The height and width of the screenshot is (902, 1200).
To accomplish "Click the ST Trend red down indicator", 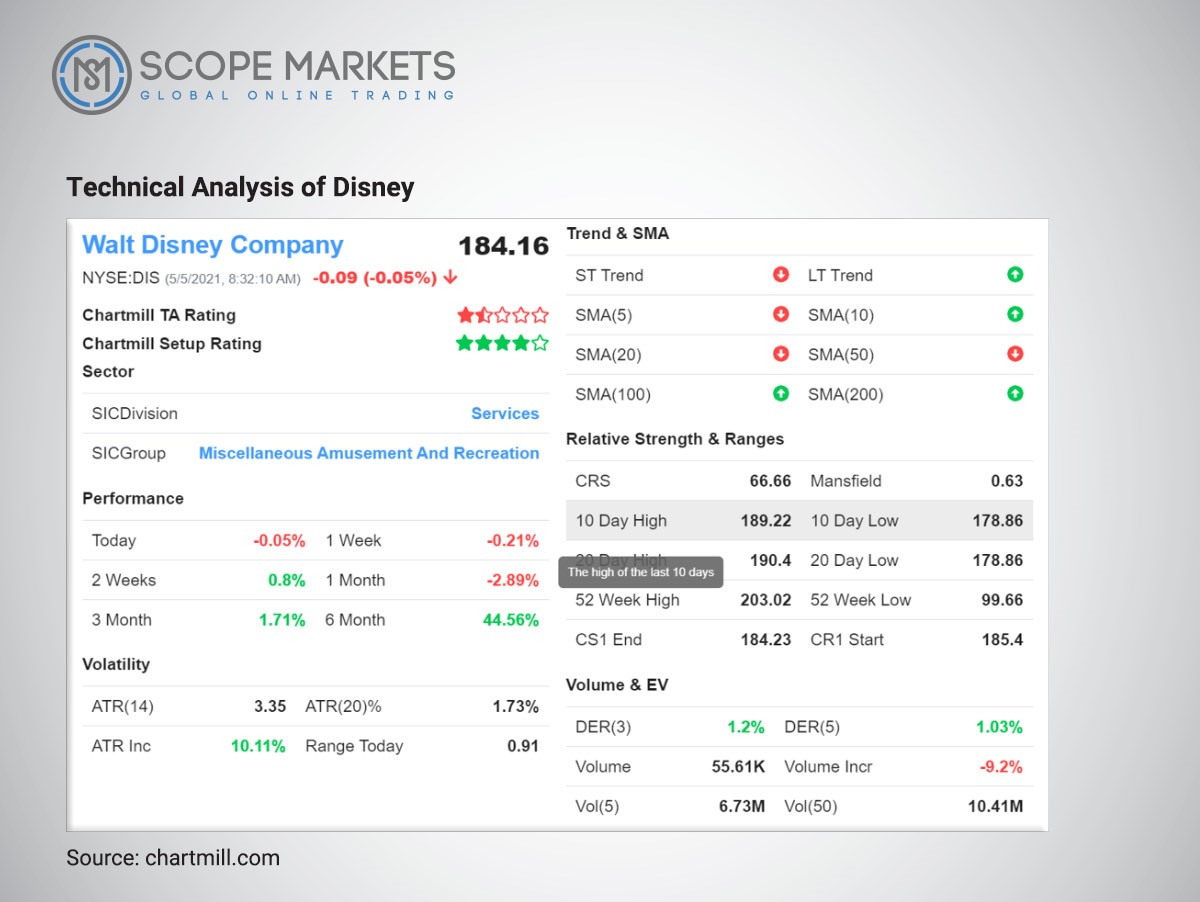I will (779, 275).
